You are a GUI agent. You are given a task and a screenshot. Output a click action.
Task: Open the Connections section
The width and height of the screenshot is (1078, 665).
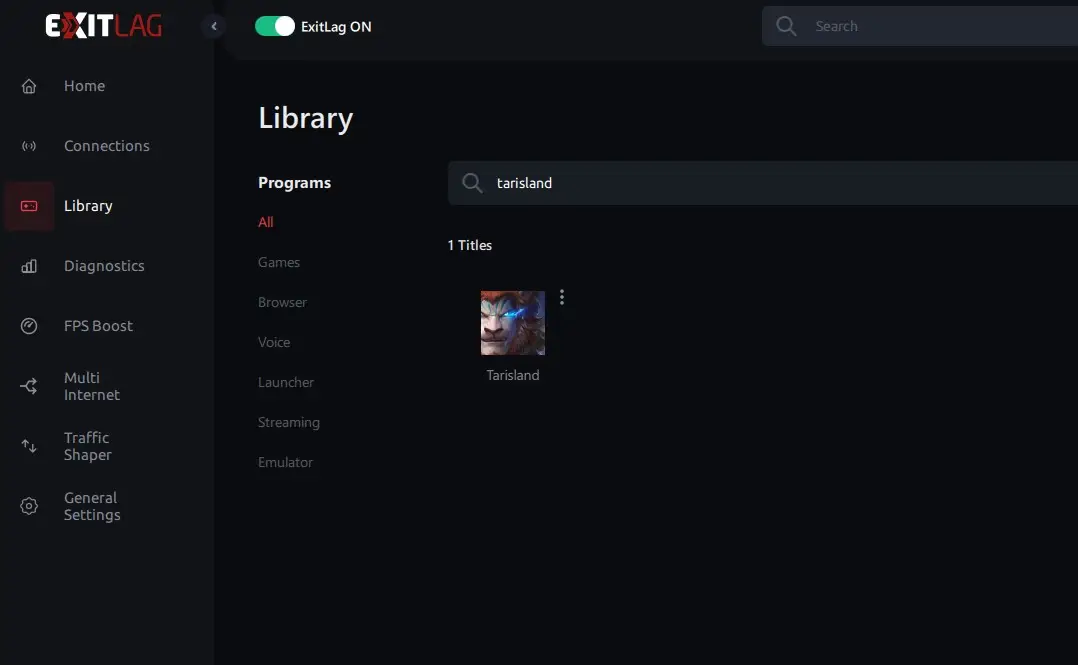pyautogui.click(x=107, y=146)
